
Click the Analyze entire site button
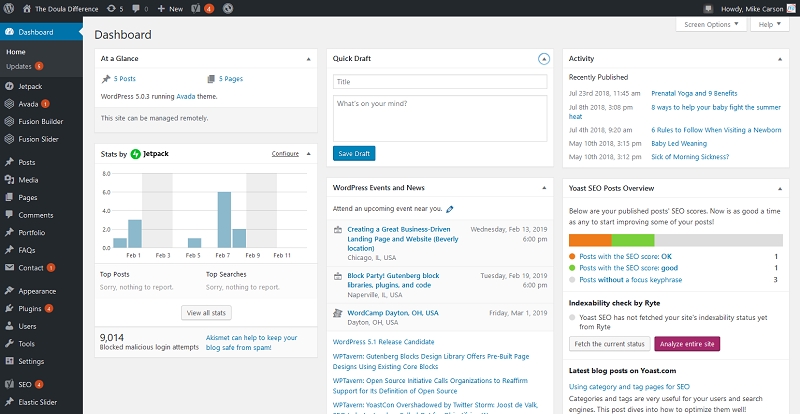click(x=686, y=343)
